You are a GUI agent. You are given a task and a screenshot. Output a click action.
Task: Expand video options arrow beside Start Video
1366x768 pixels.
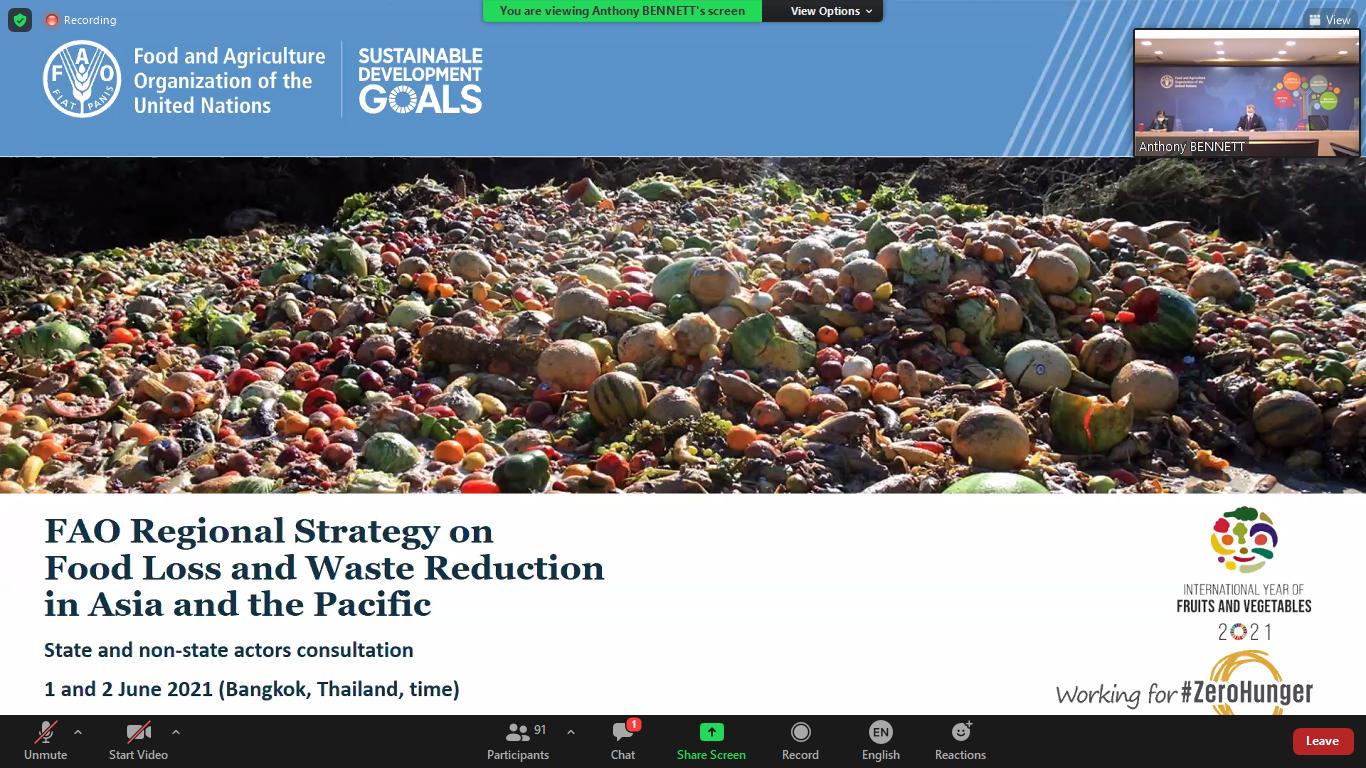coord(176,732)
